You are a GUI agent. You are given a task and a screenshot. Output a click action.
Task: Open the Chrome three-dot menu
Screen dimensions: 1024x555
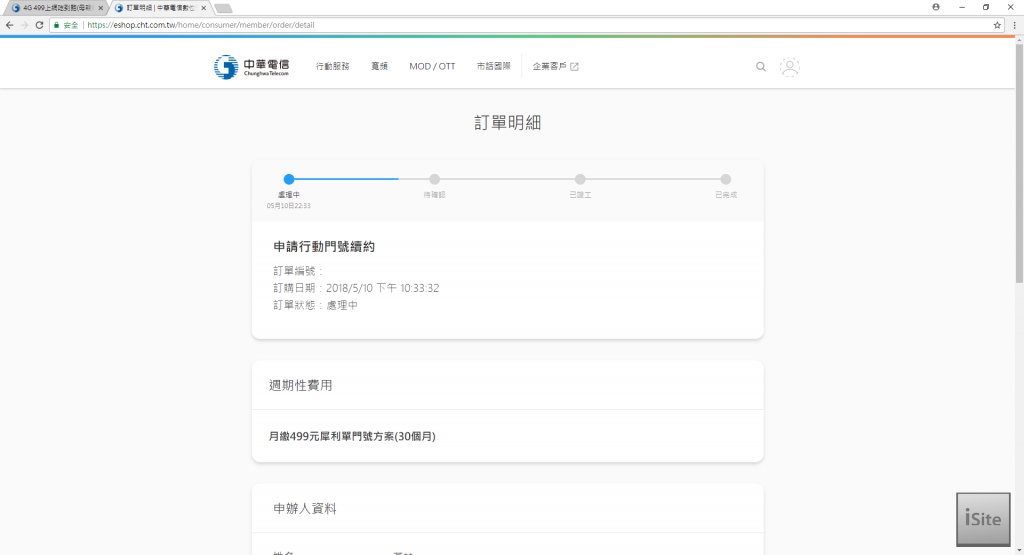click(x=1014, y=25)
